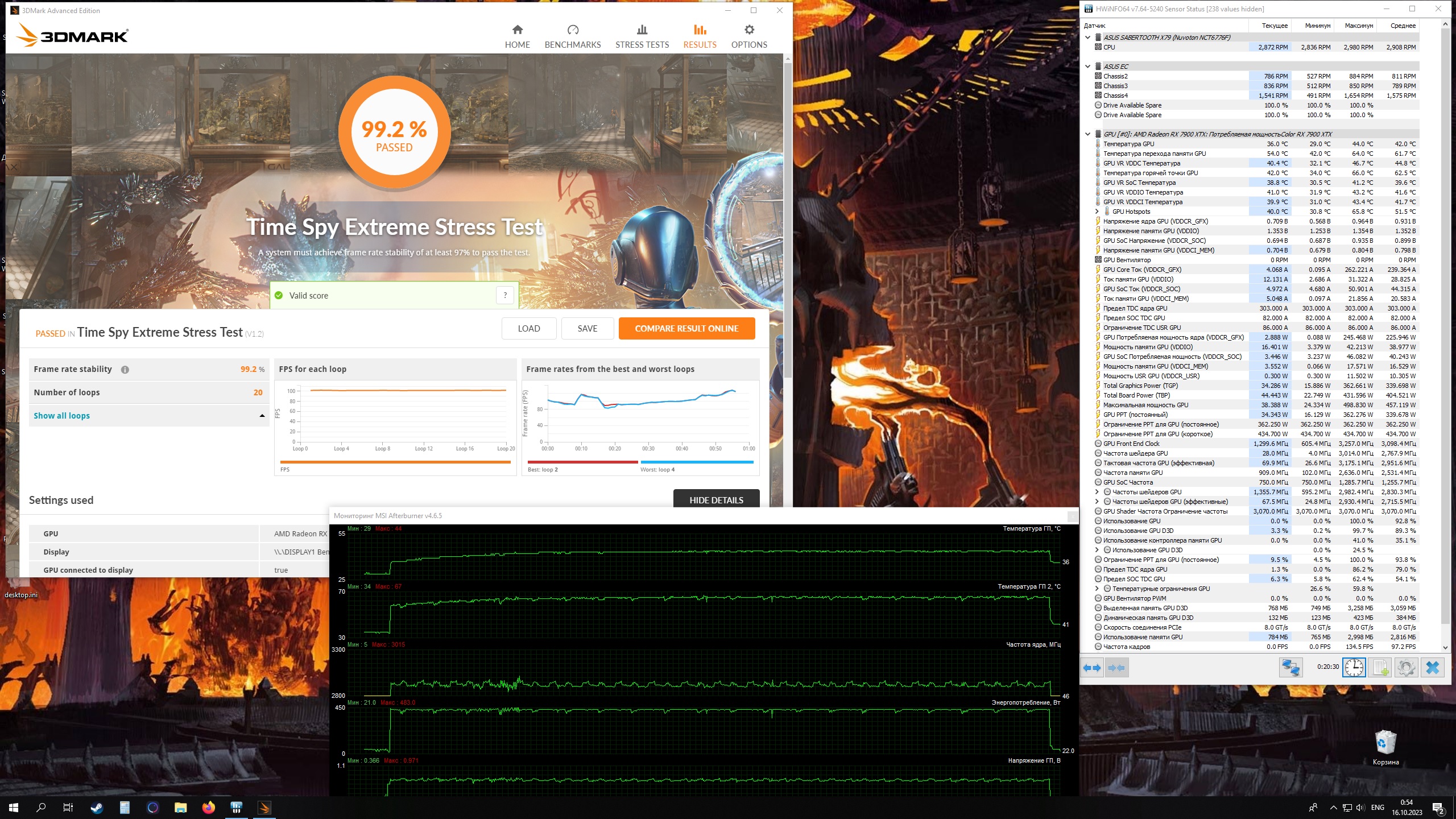This screenshot has height=819, width=1456.
Task: Click HWiNFO collapse columns arrows icon
Action: coord(1116,668)
